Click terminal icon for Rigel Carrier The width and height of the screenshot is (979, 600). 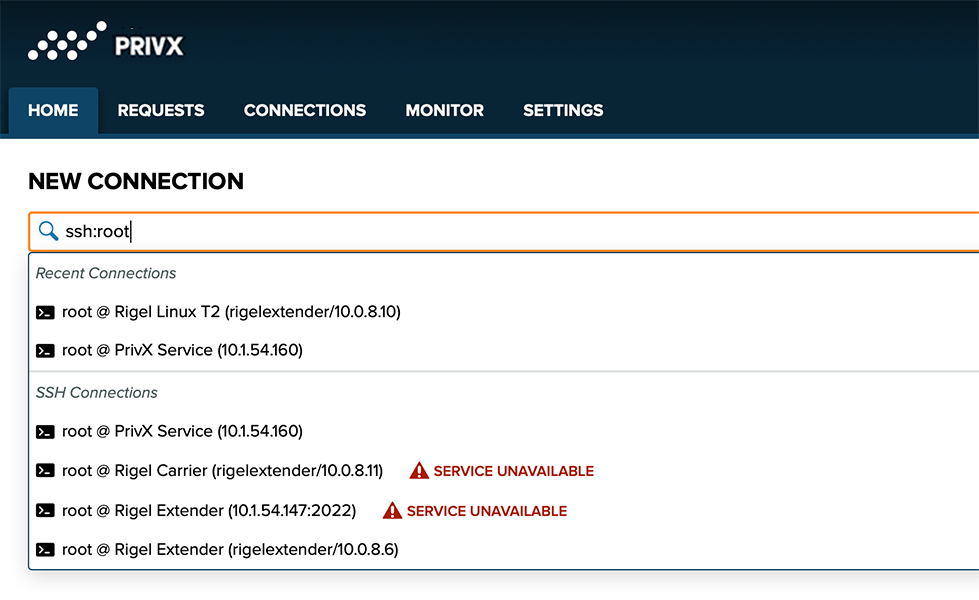pos(45,471)
